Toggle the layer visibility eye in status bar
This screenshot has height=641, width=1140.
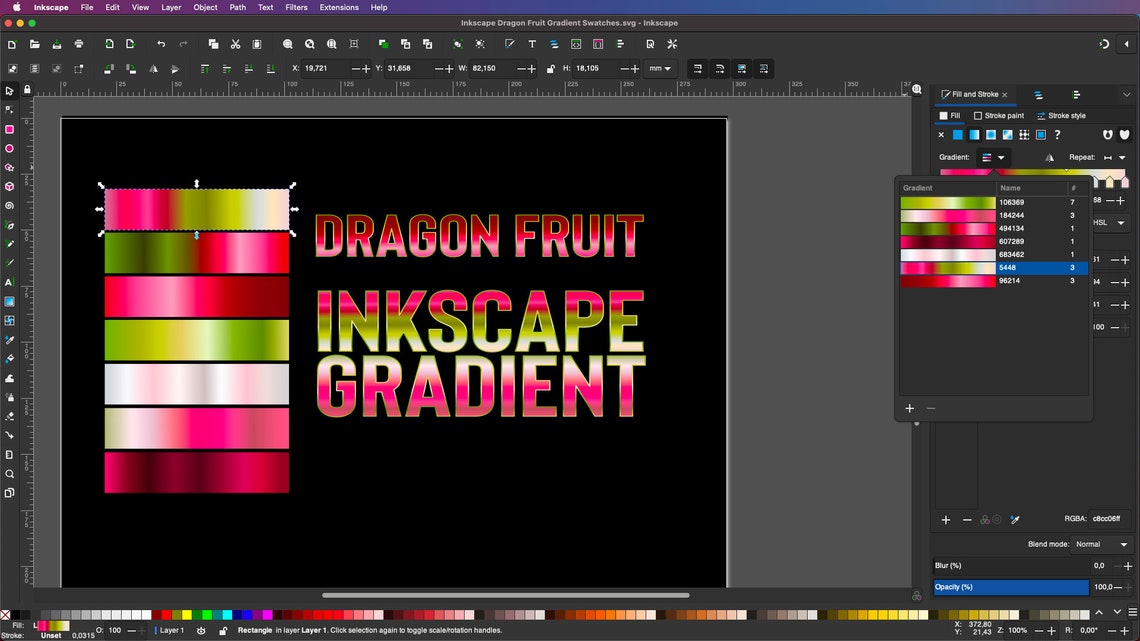[x=199, y=630]
